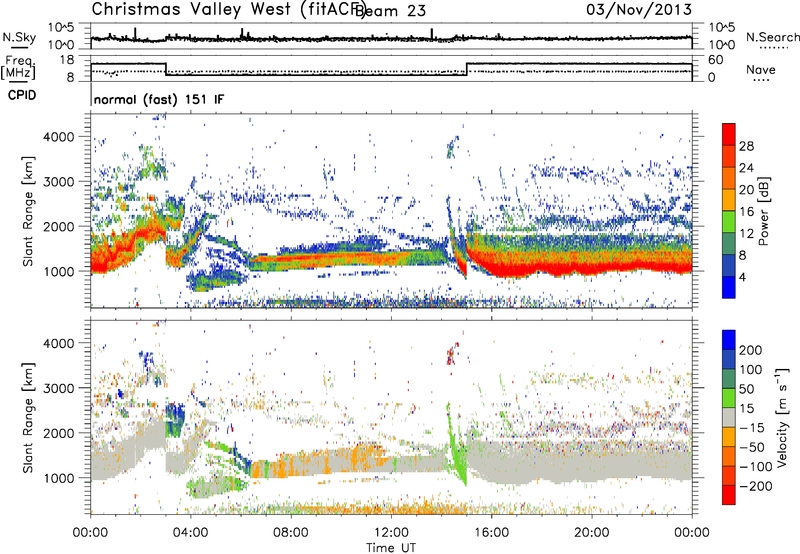Click the "2000" tick on the power panel

(59, 226)
